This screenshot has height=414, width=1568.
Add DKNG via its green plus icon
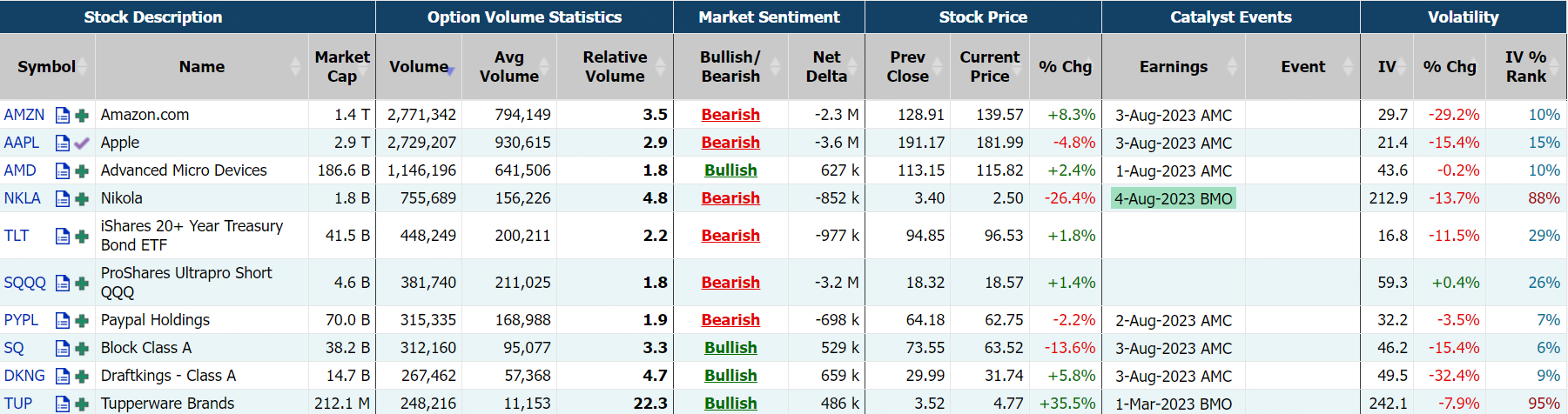click(x=82, y=376)
